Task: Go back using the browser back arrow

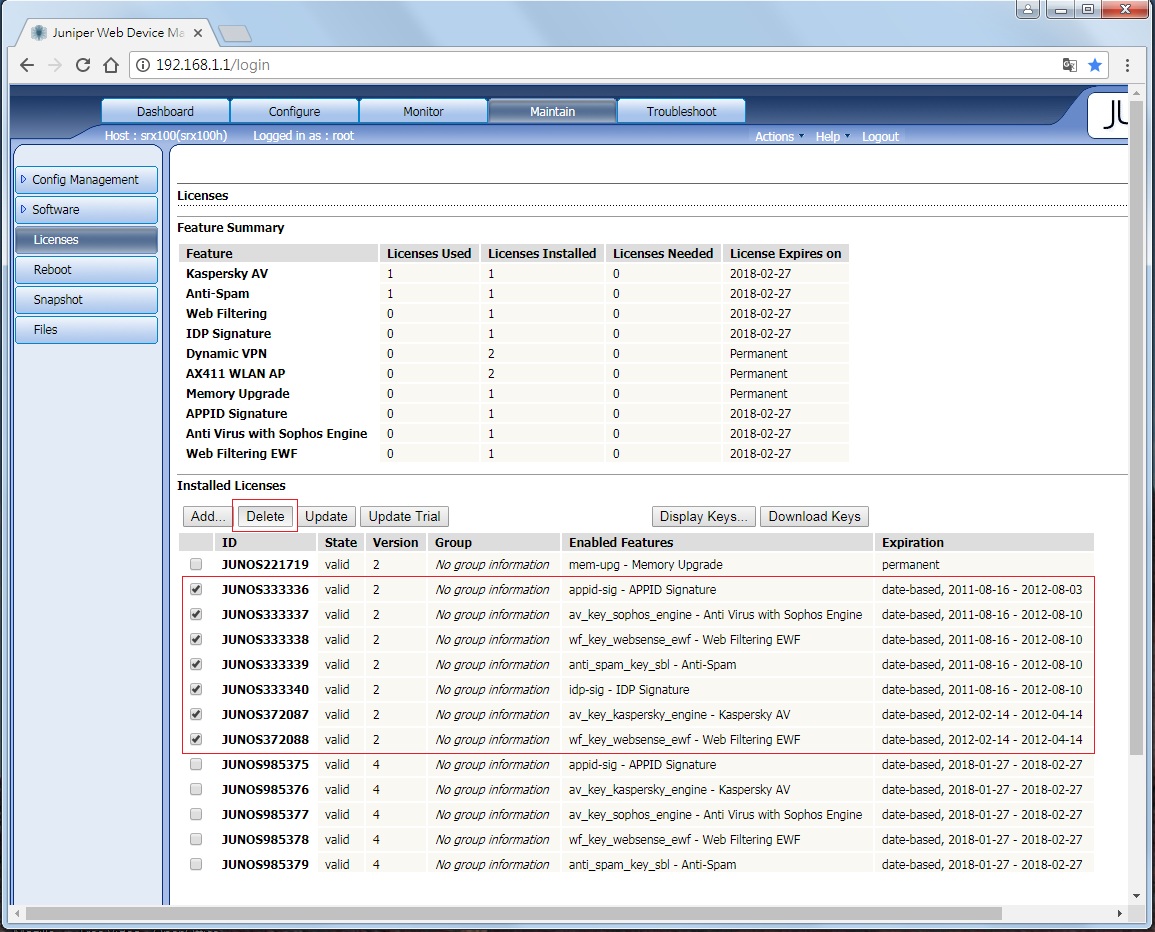Action: 27,65
